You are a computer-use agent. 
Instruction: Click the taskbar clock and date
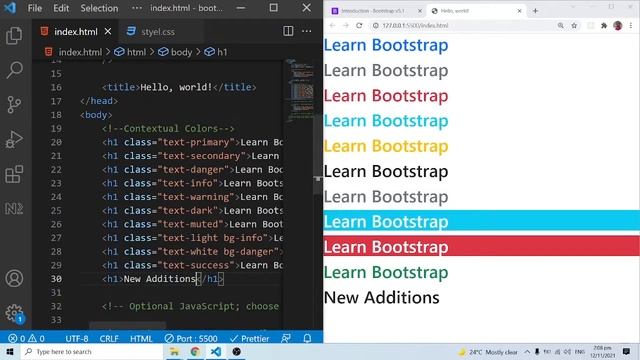click(602, 352)
